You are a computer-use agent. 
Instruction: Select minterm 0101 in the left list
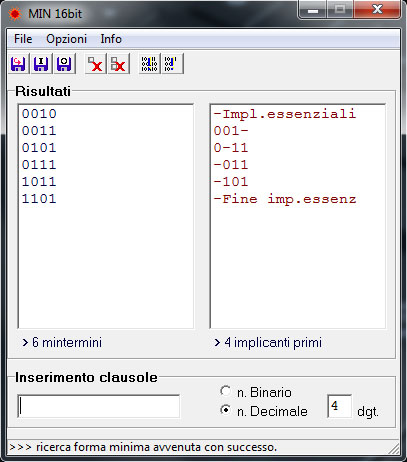39,148
